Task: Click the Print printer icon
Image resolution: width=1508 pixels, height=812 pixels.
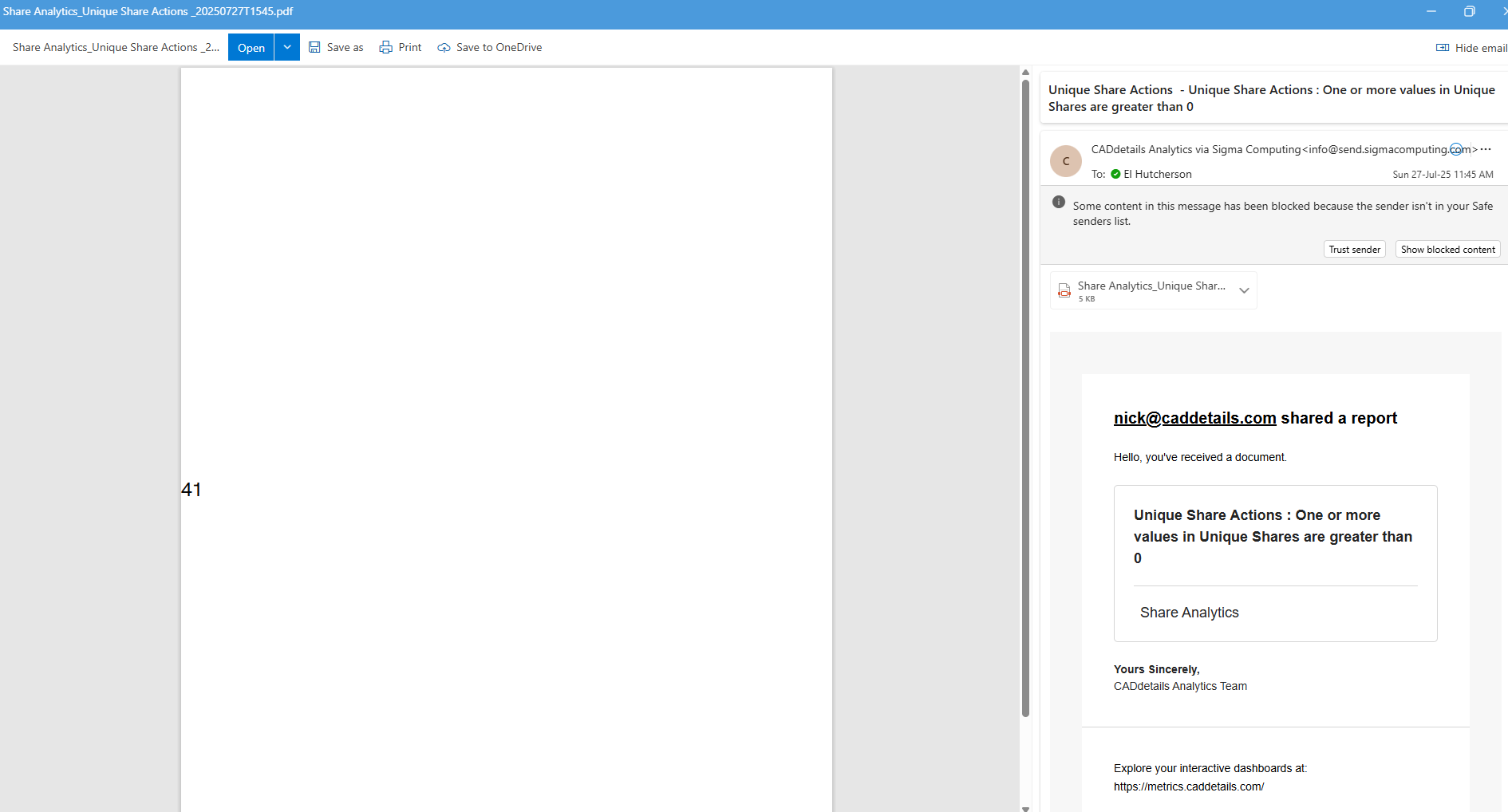Action: click(x=386, y=47)
